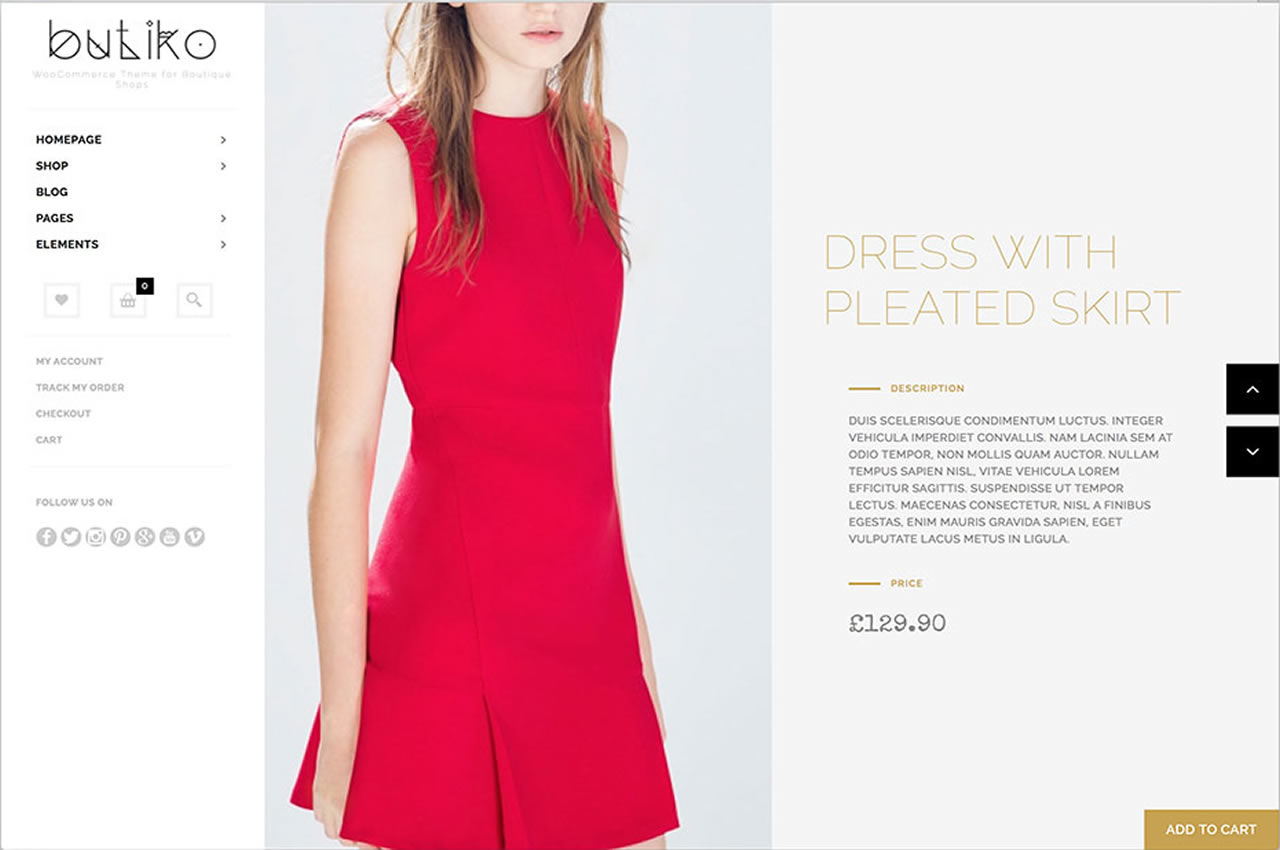Open the Pinterest social icon
The width and height of the screenshot is (1280, 850).
[120, 537]
